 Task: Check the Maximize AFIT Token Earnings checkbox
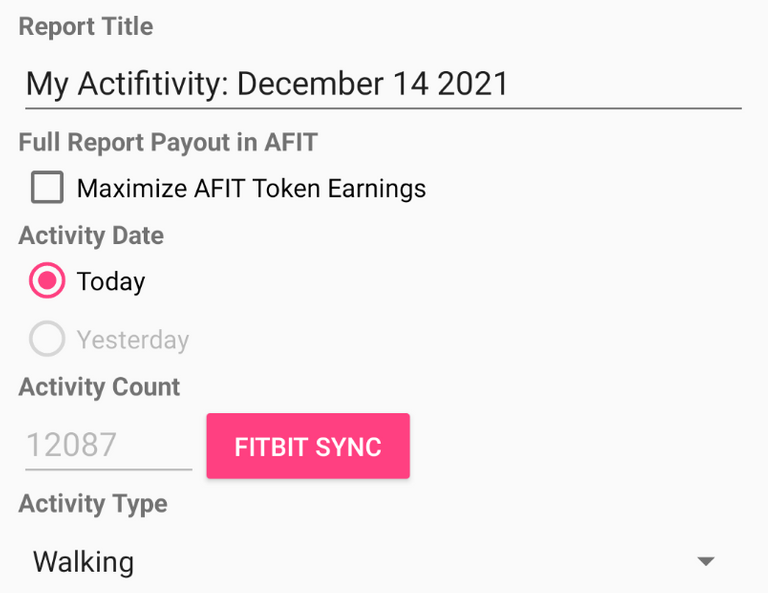[x=47, y=188]
